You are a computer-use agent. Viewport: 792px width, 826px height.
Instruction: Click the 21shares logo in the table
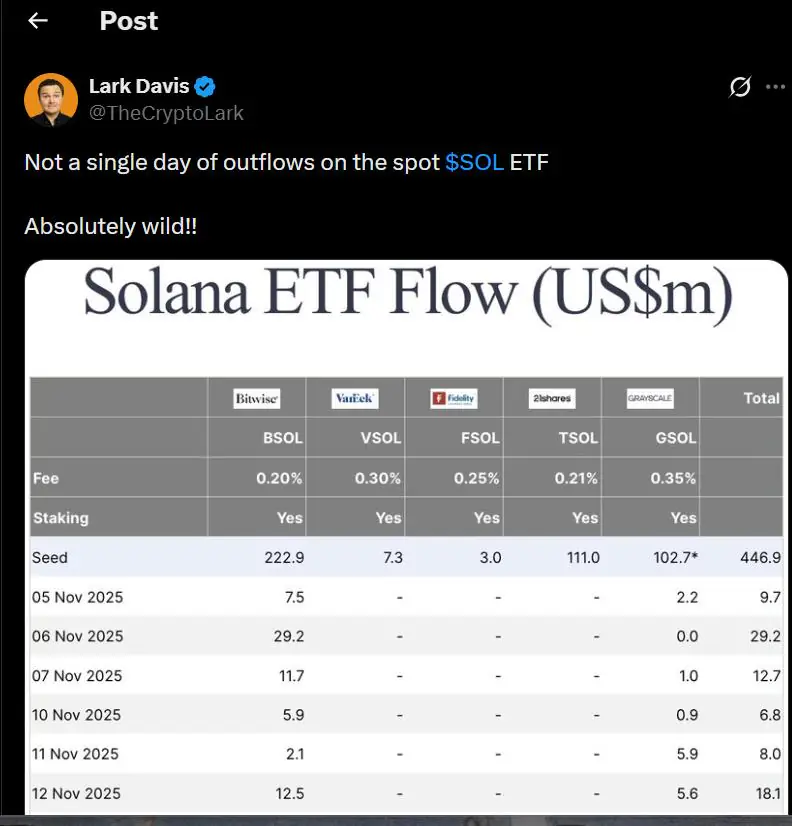(552, 398)
